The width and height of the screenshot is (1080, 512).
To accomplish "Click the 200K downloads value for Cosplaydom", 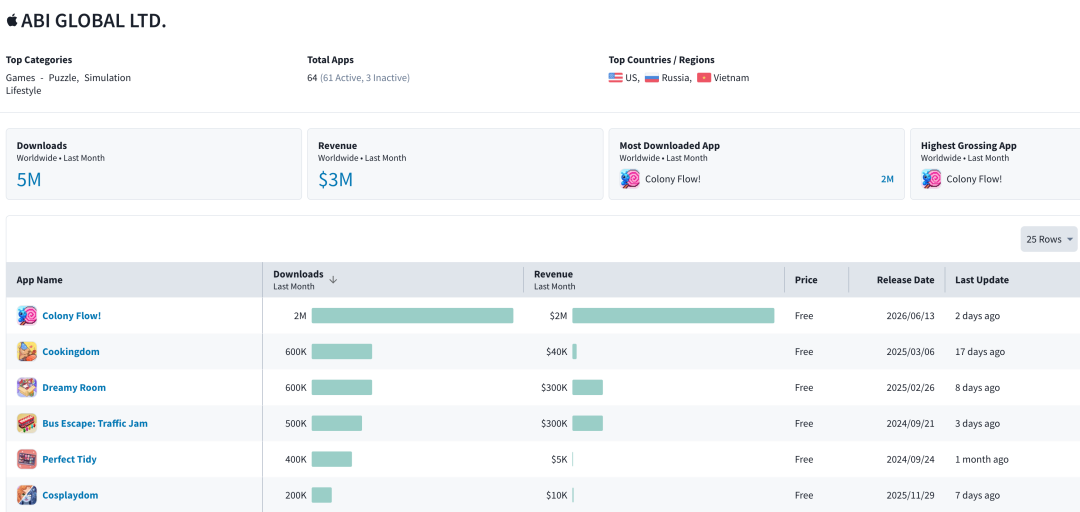I will click(295, 495).
